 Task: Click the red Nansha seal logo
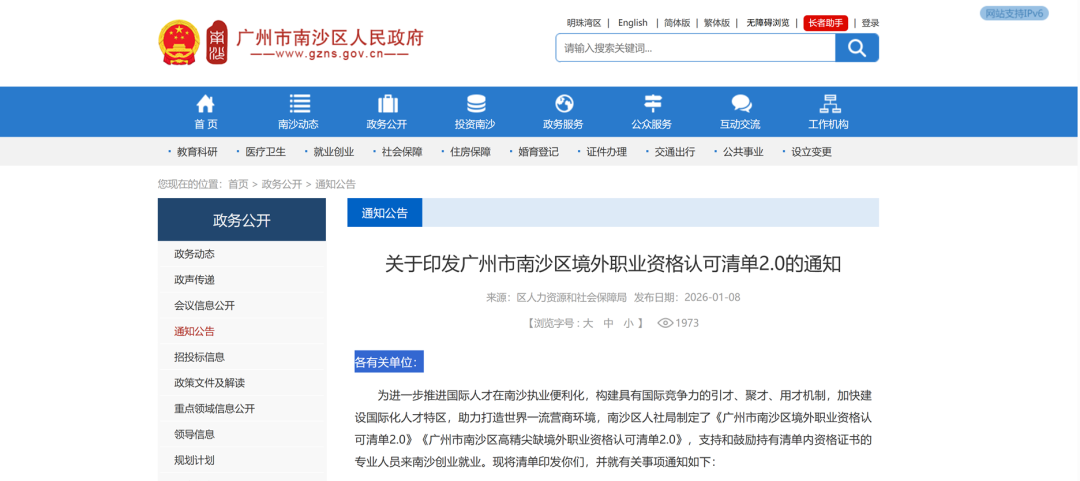[x=217, y=43]
